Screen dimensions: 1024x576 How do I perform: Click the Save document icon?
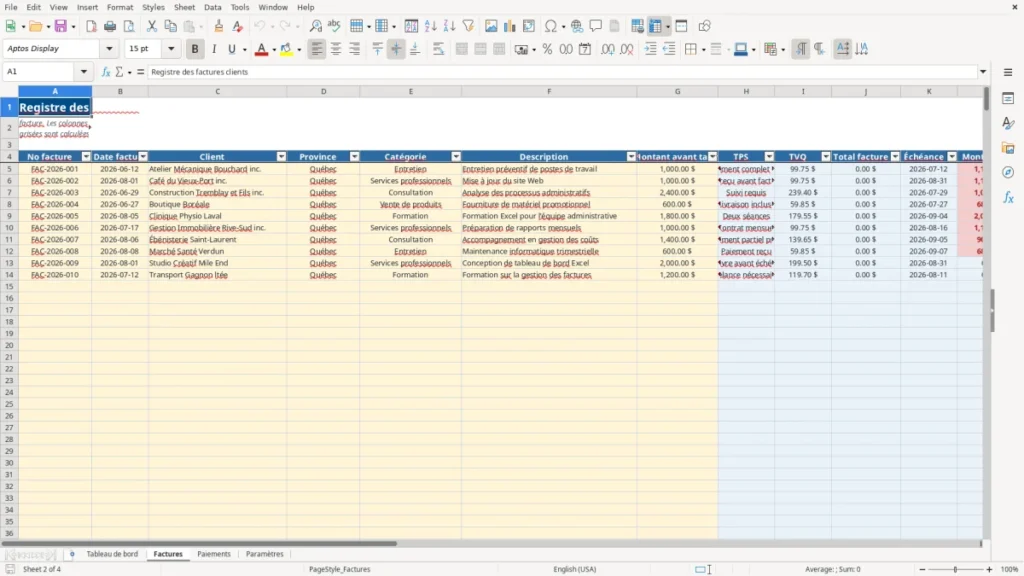(61, 26)
